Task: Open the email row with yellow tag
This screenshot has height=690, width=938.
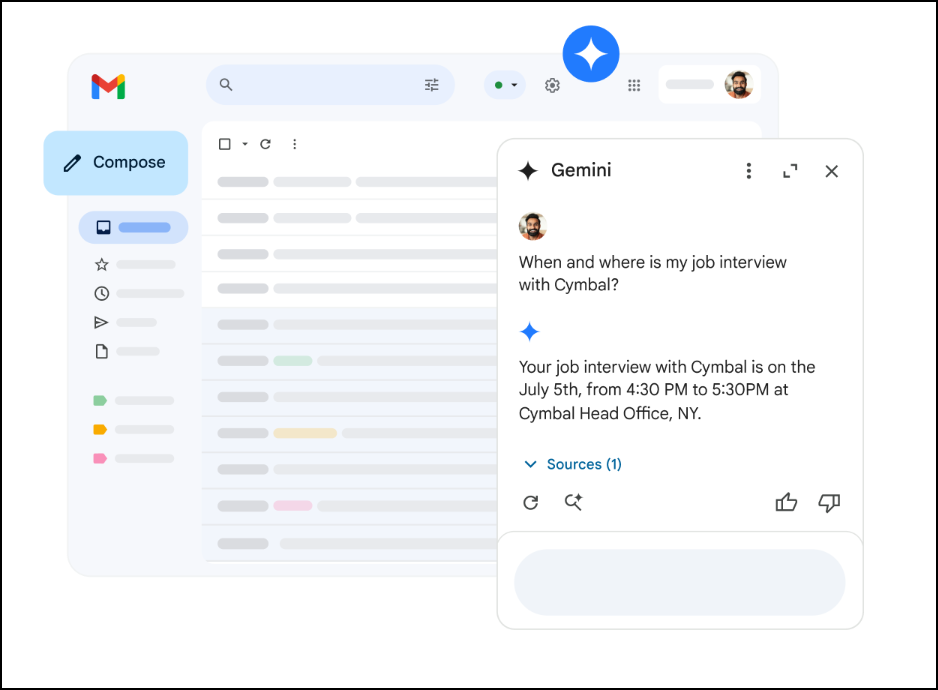Action: tap(350, 433)
